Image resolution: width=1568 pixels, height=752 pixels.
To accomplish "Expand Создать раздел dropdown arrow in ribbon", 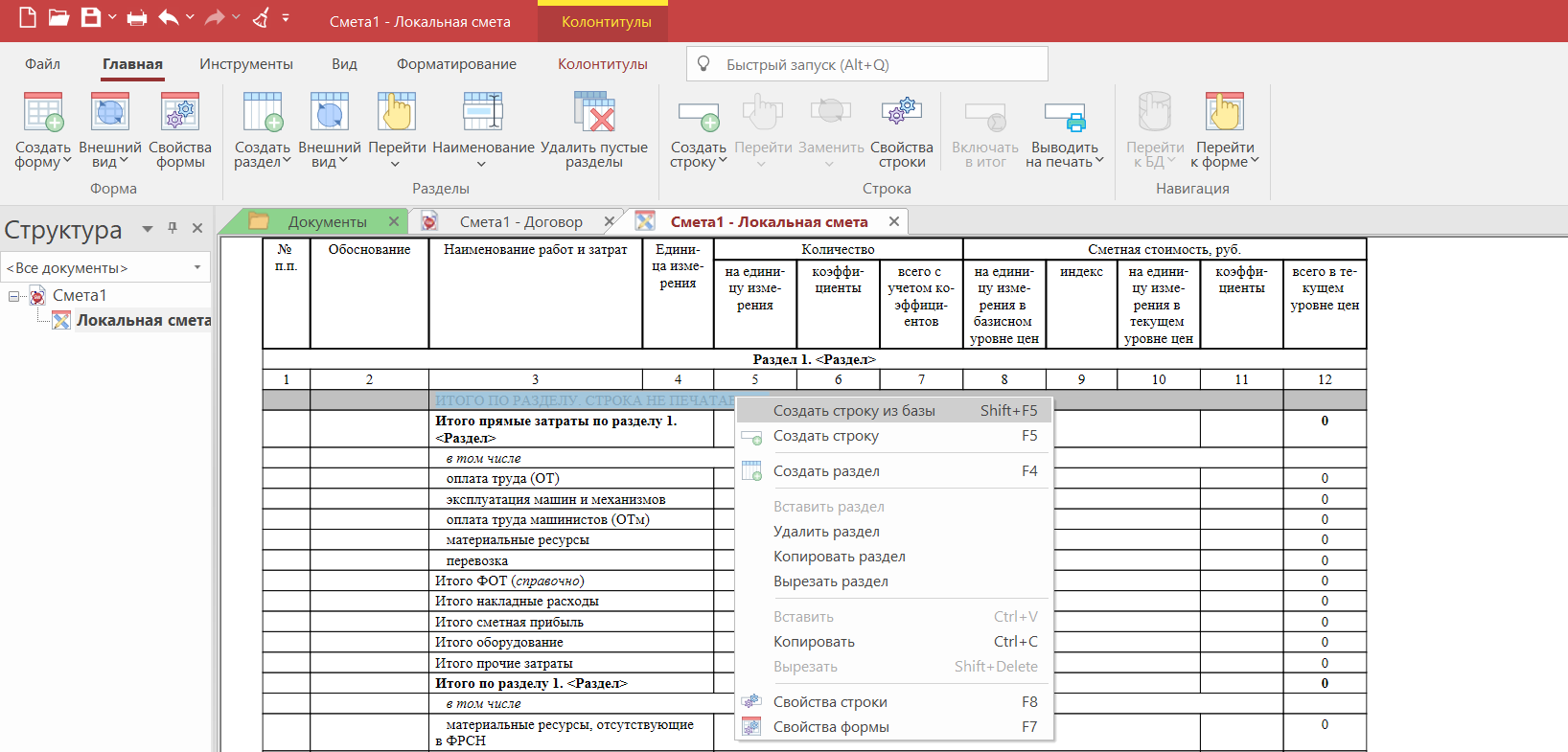I will point(287,161).
